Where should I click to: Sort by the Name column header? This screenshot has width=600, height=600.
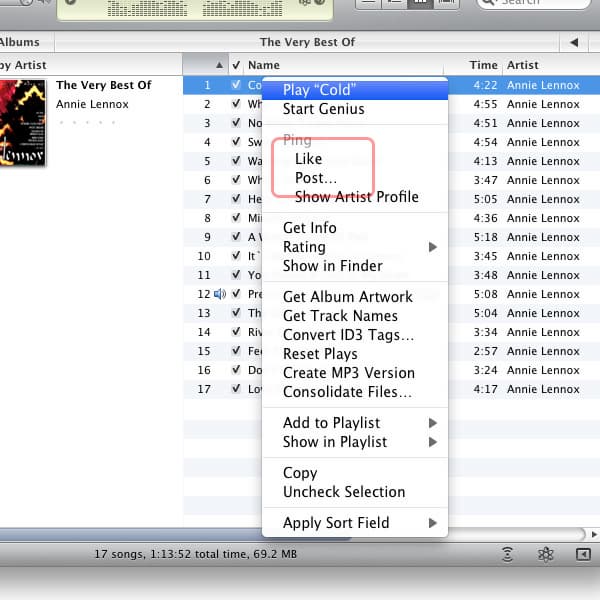(x=343, y=65)
